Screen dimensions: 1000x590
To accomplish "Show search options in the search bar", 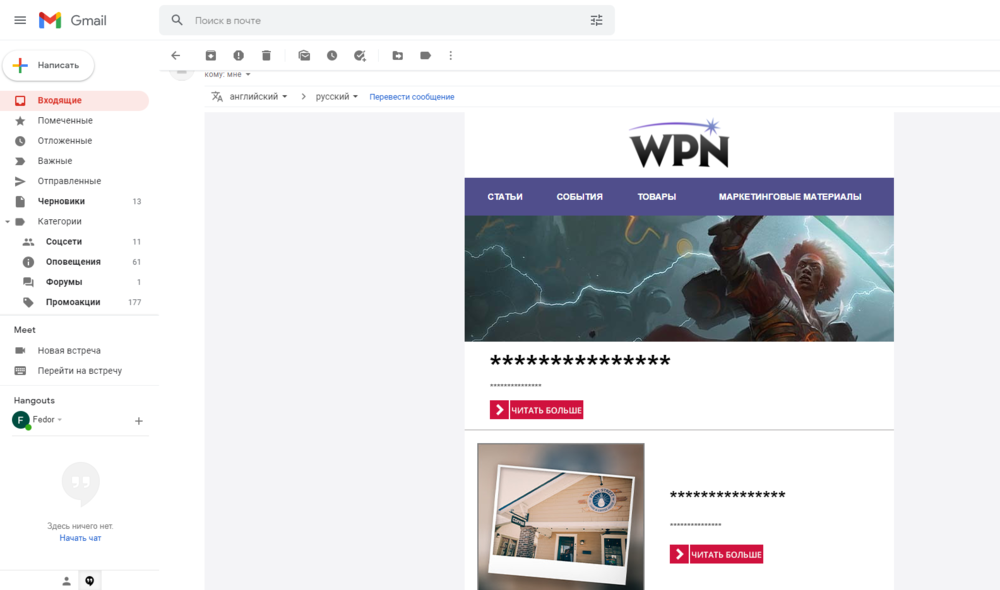I will click(x=597, y=20).
